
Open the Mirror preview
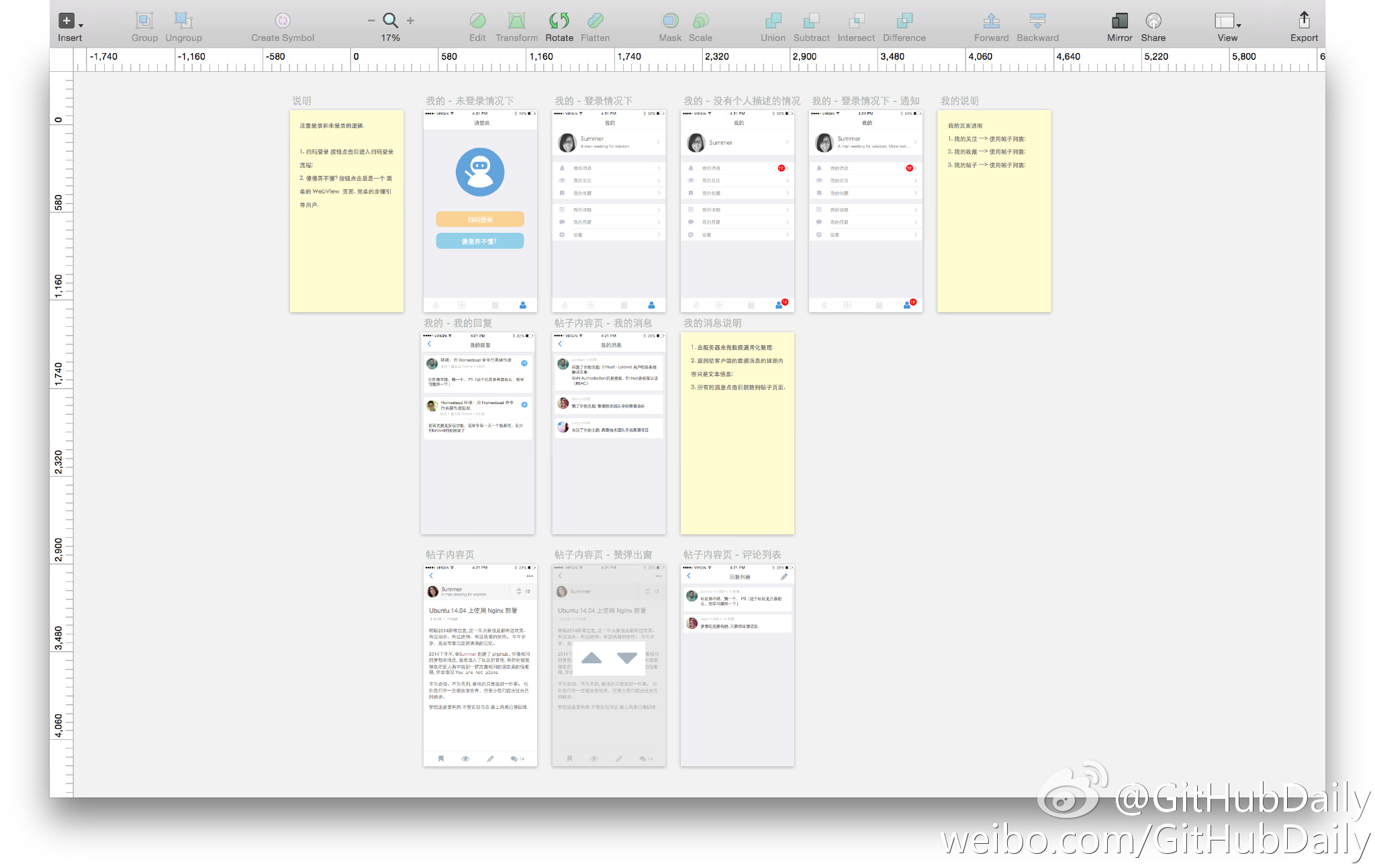[1119, 21]
